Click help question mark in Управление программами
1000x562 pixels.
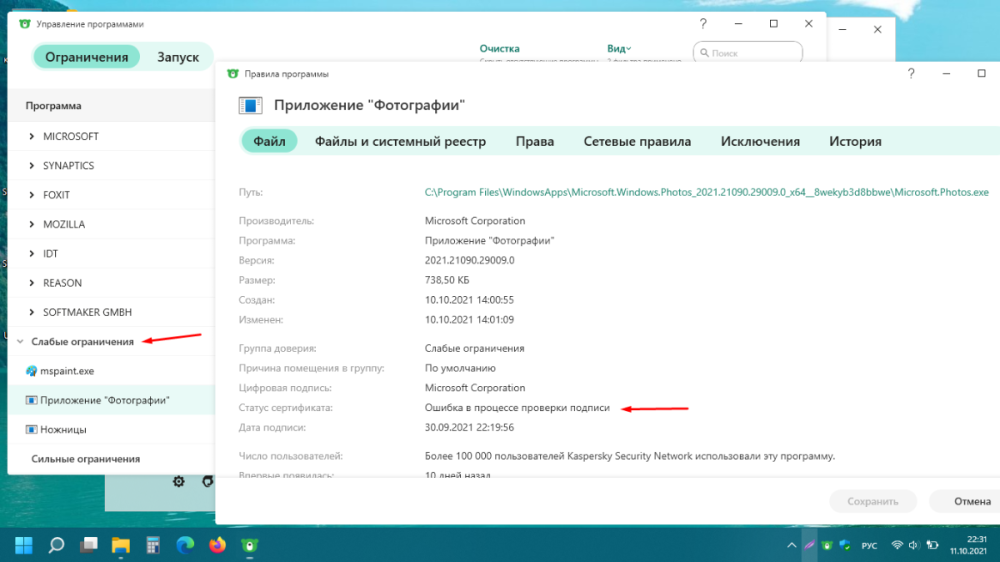(x=703, y=24)
